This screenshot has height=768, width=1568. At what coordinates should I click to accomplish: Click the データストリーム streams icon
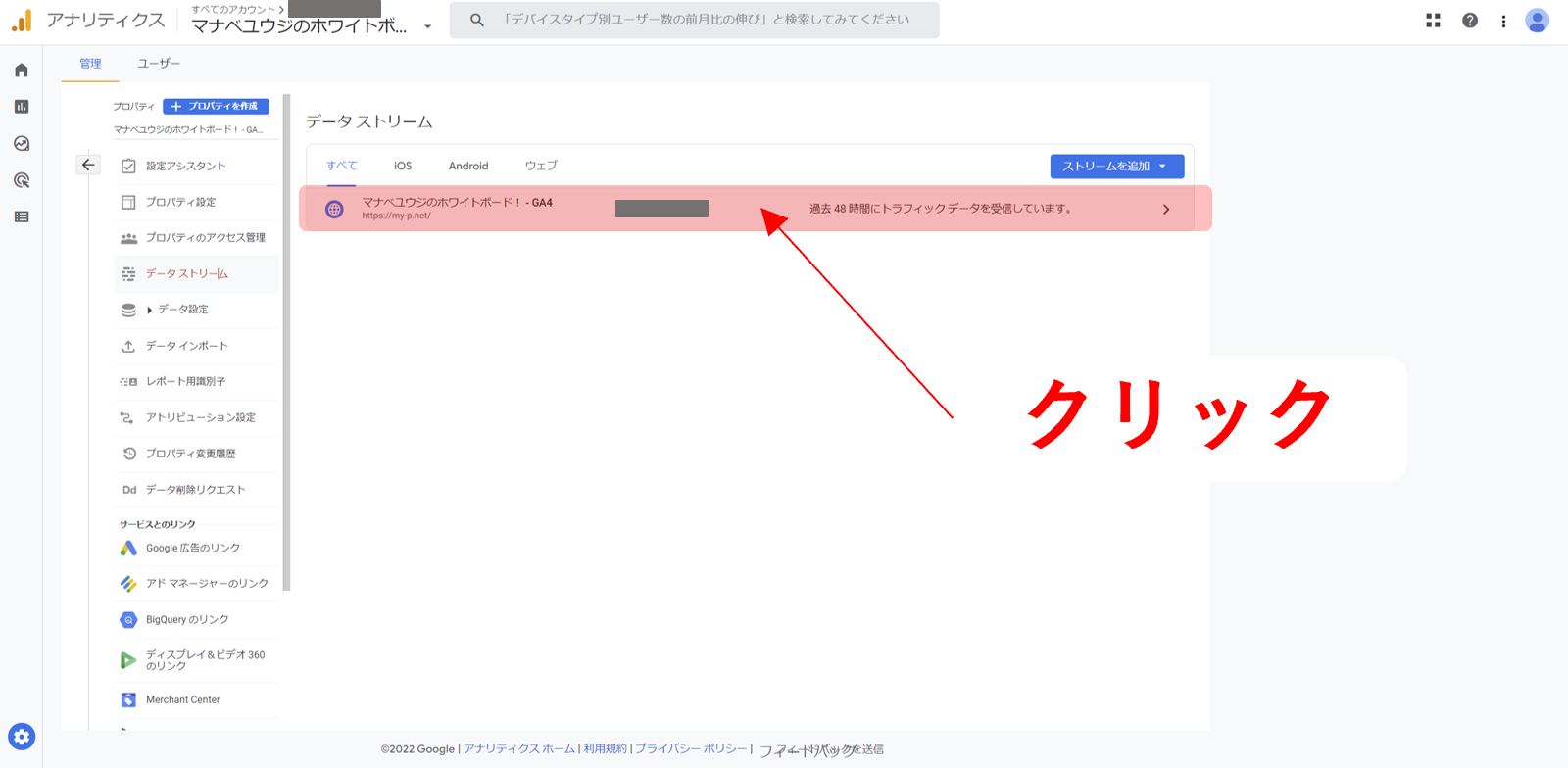pyautogui.click(x=128, y=274)
